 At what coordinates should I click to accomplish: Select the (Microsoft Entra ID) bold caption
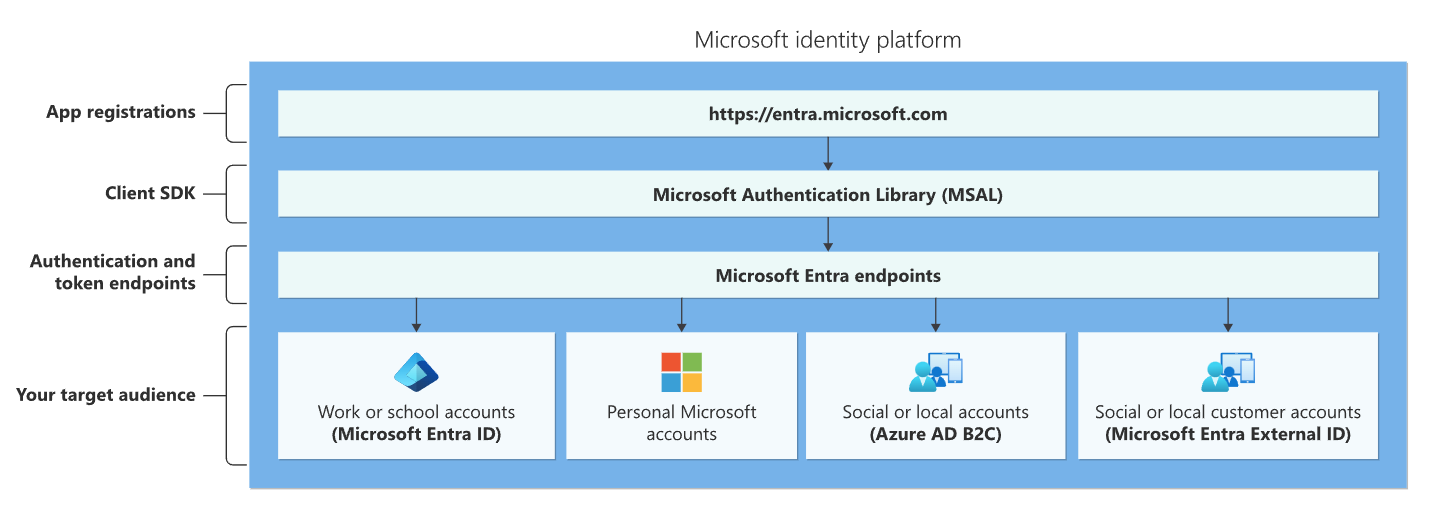coord(416,434)
